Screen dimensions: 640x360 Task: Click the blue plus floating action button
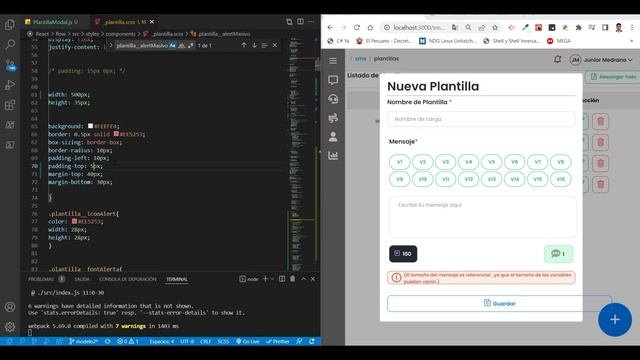coord(615,320)
